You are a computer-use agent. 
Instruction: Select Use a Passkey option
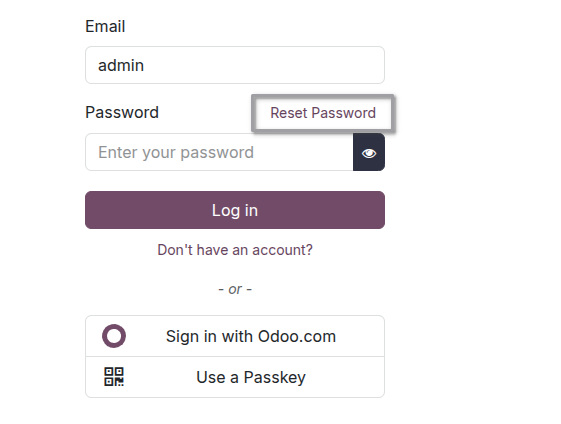235,377
